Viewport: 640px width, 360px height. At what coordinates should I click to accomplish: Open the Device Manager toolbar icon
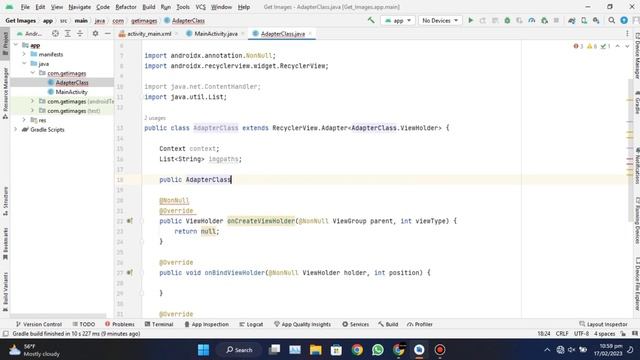pyautogui.click(x=584, y=20)
